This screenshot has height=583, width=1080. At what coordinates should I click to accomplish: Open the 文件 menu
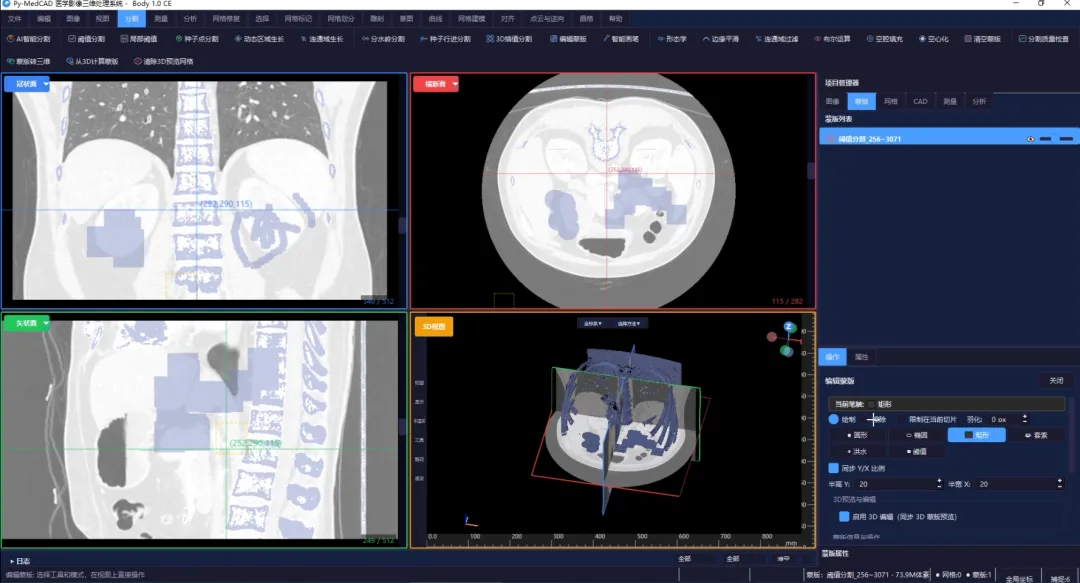[14, 19]
